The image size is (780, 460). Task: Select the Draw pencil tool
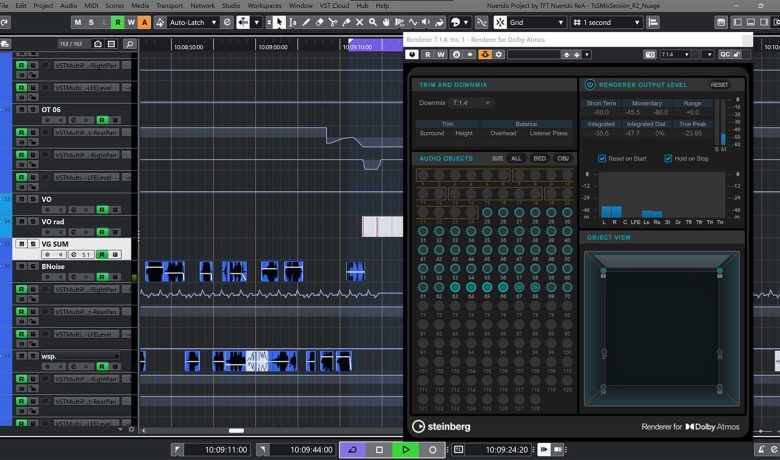306,22
